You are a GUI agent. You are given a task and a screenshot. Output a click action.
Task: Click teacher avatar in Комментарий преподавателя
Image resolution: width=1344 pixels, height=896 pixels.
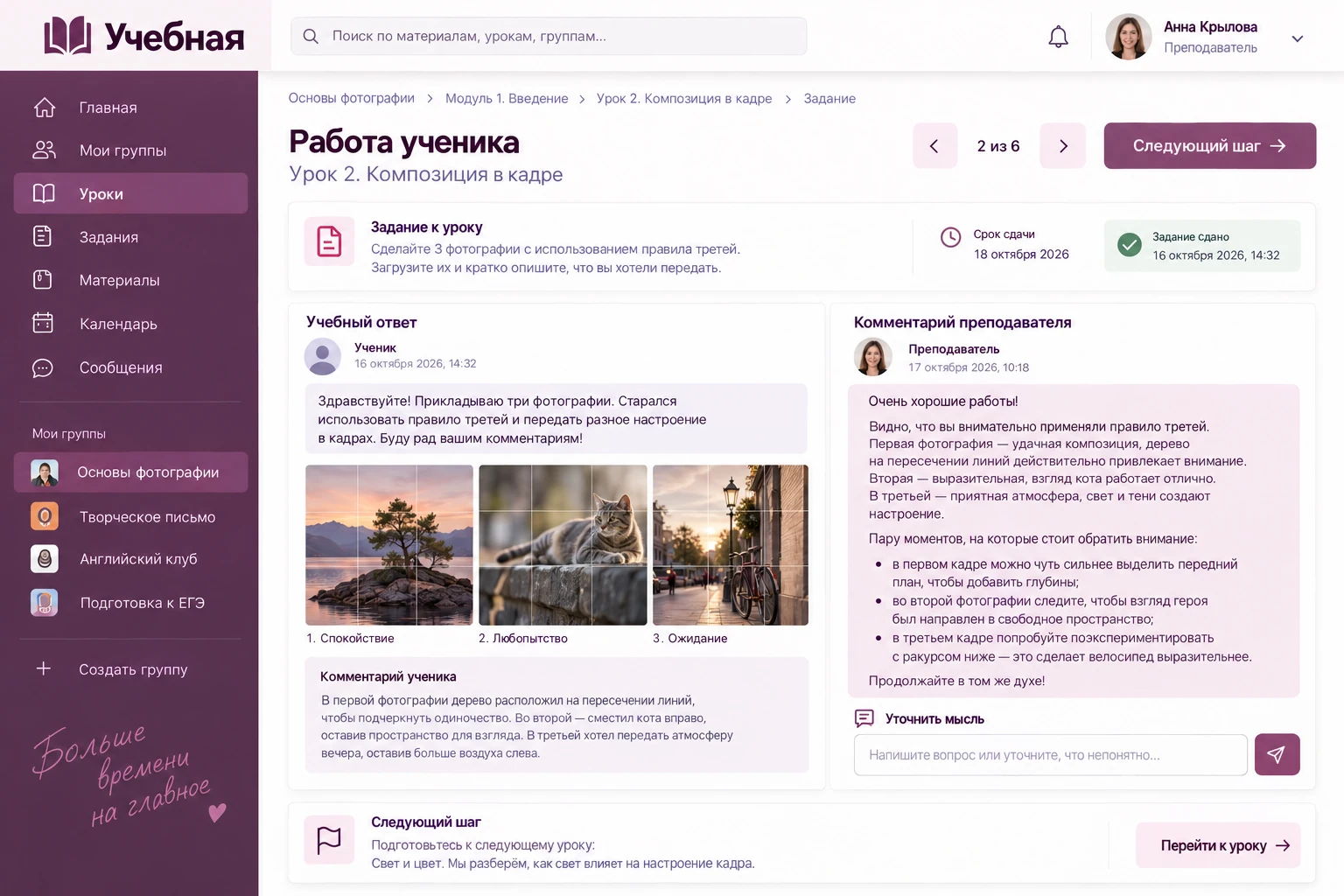click(x=872, y=357)
